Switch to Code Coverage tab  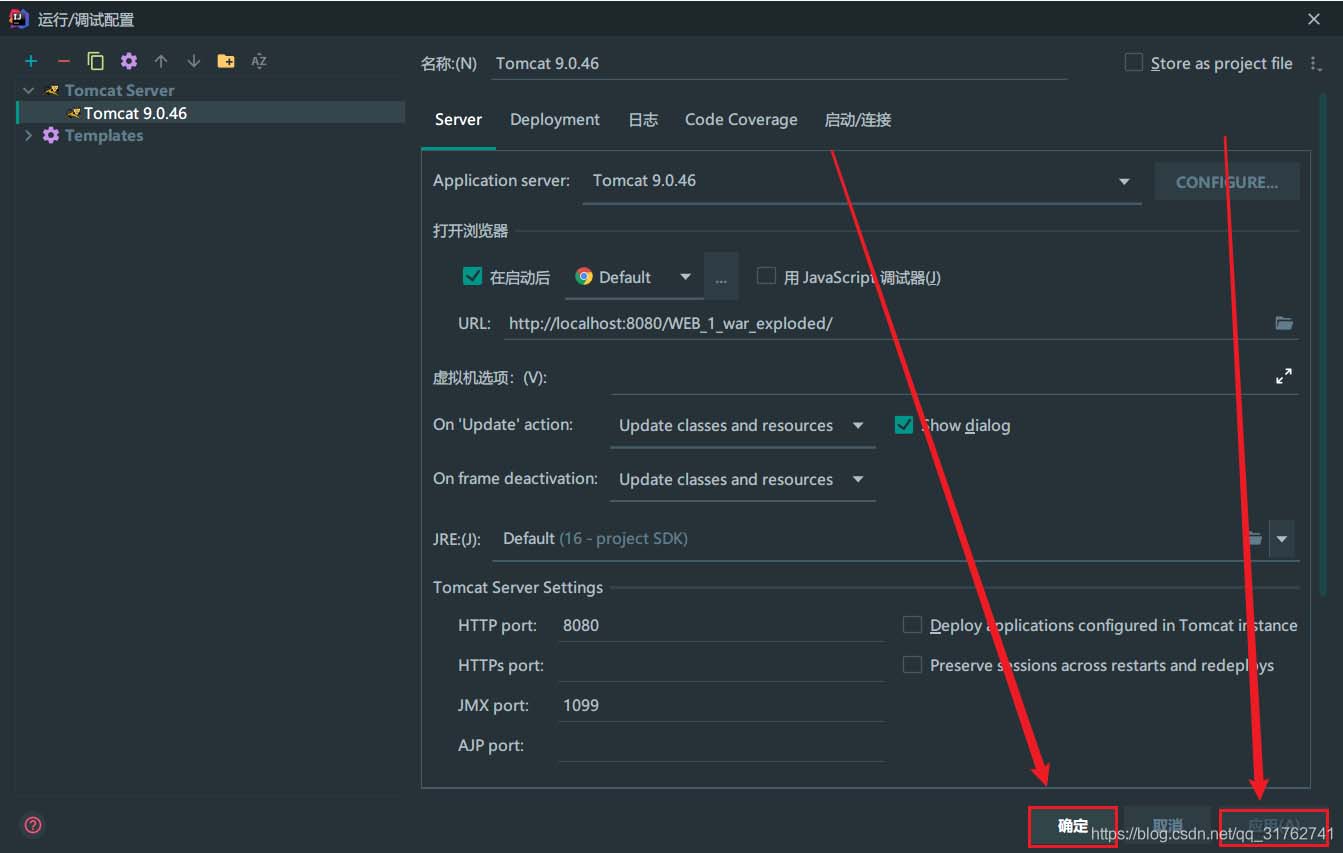pyautogui.click(x=741, y=120)
